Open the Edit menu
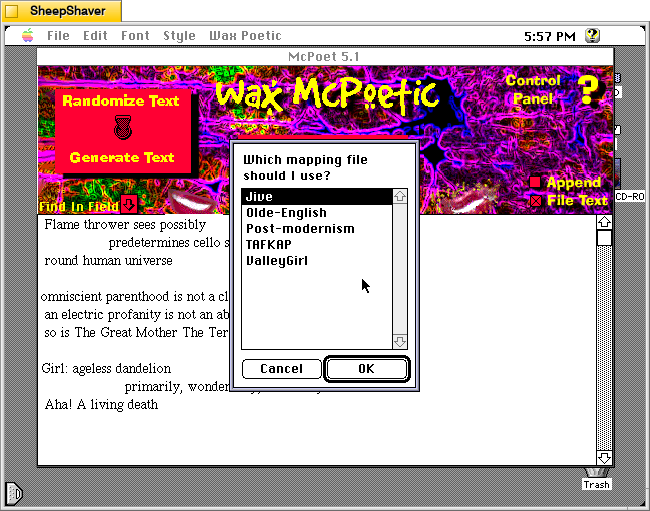The width and height of the screenshot is (650, 511). pos(95,36)
